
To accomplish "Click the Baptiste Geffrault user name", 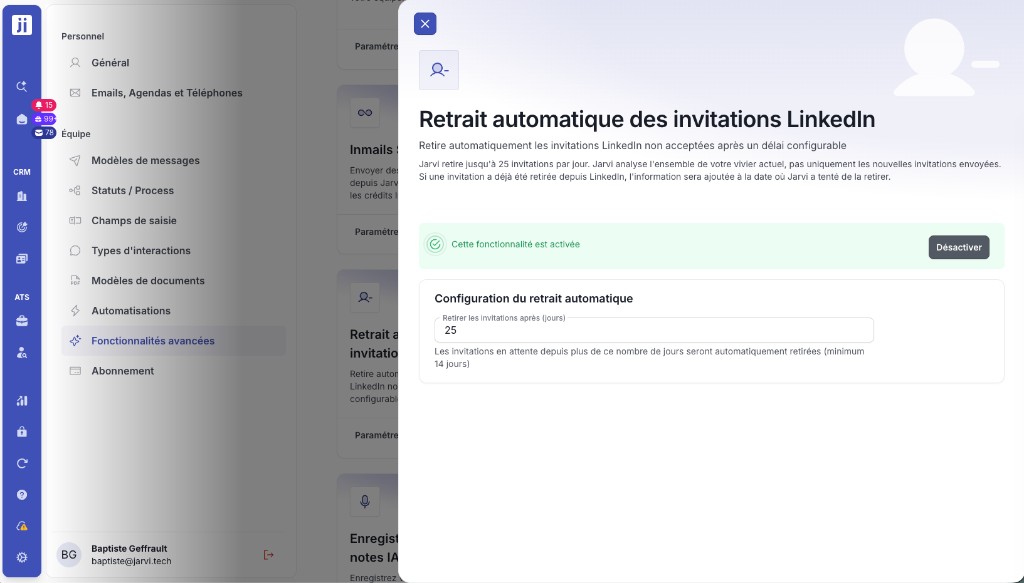I will pos(129,548).
